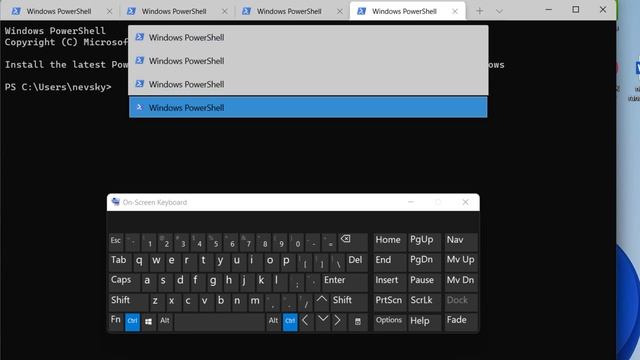
Task: Close the first Windows PowerShell tab
Action: [x=109, y=11]
